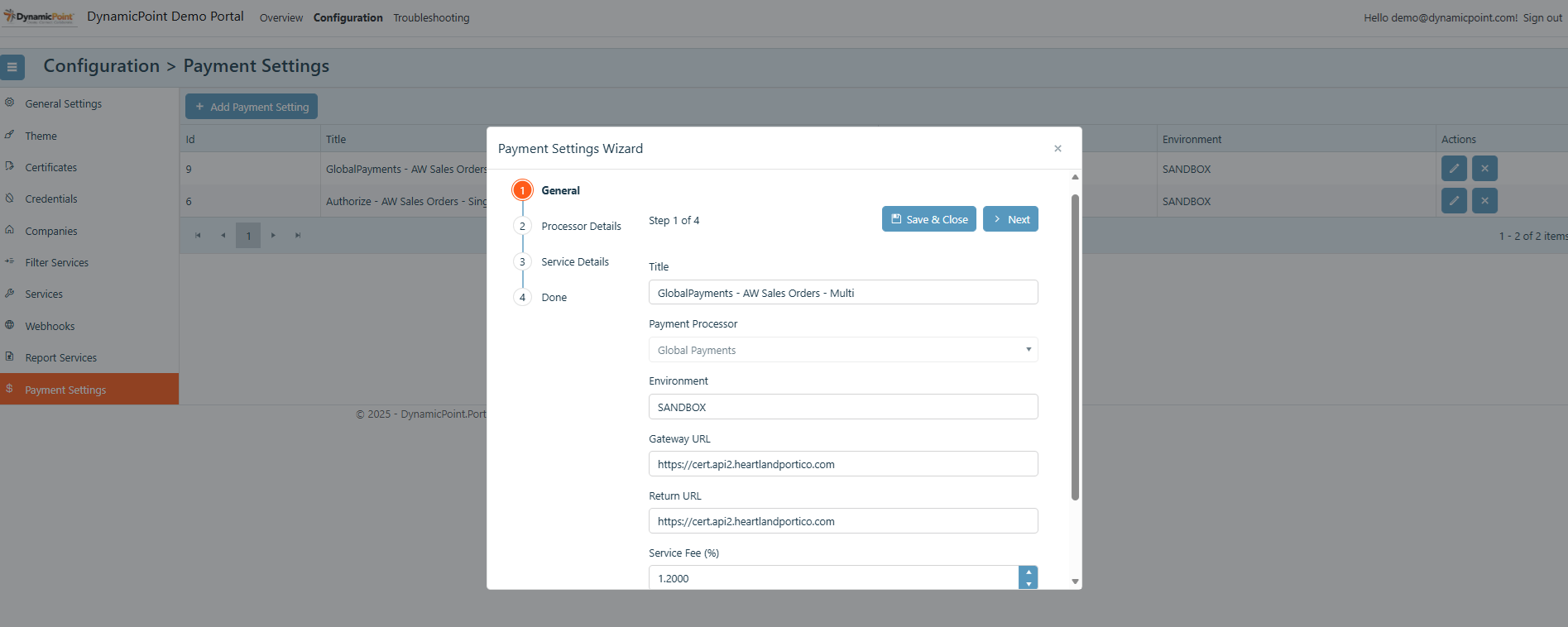This screenshot has height=627, width=1568.
Task: Select page 1 in the grid pager
Action: coord(248,236)
